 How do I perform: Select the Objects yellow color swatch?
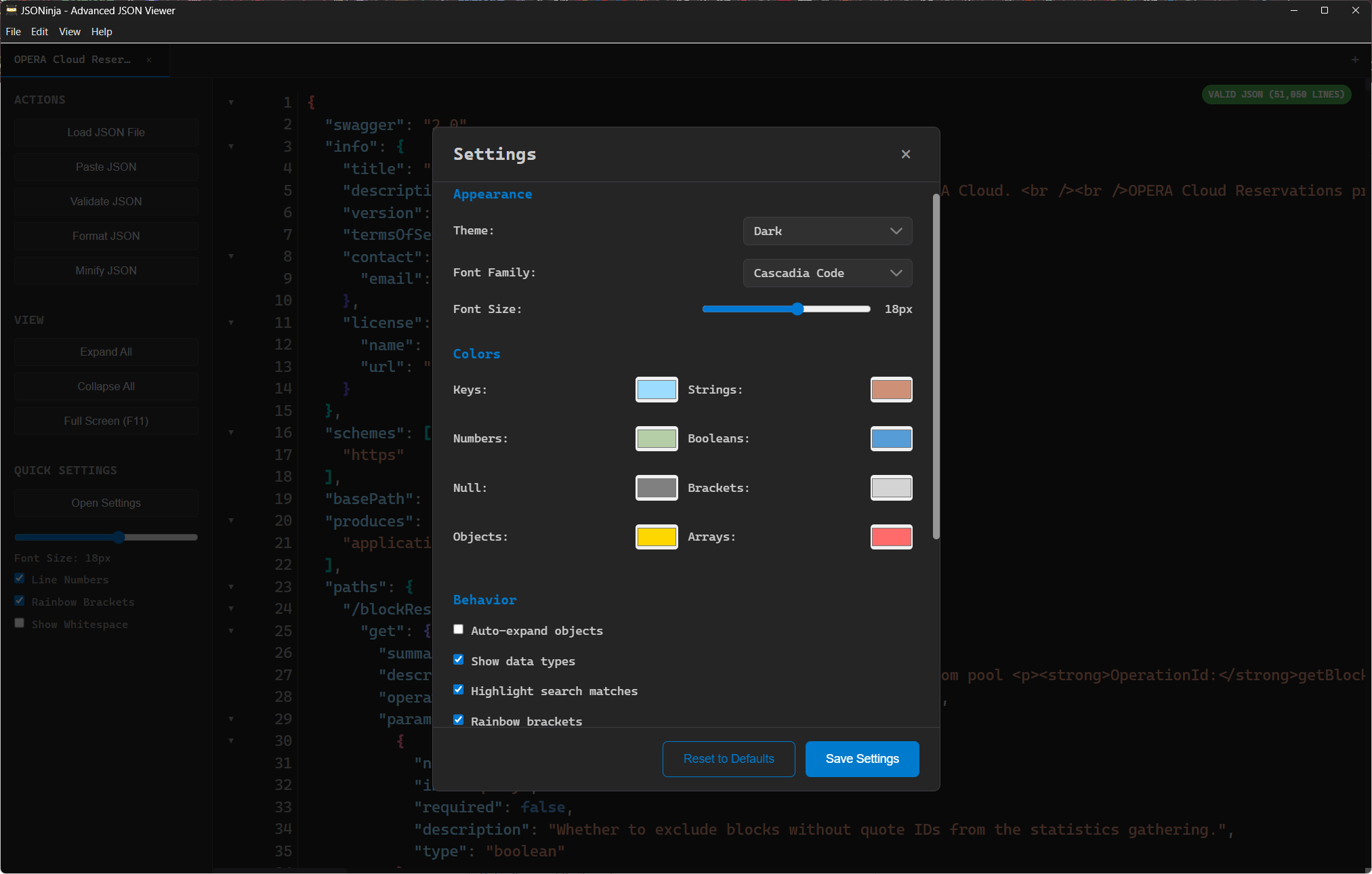tap(657, 537)
